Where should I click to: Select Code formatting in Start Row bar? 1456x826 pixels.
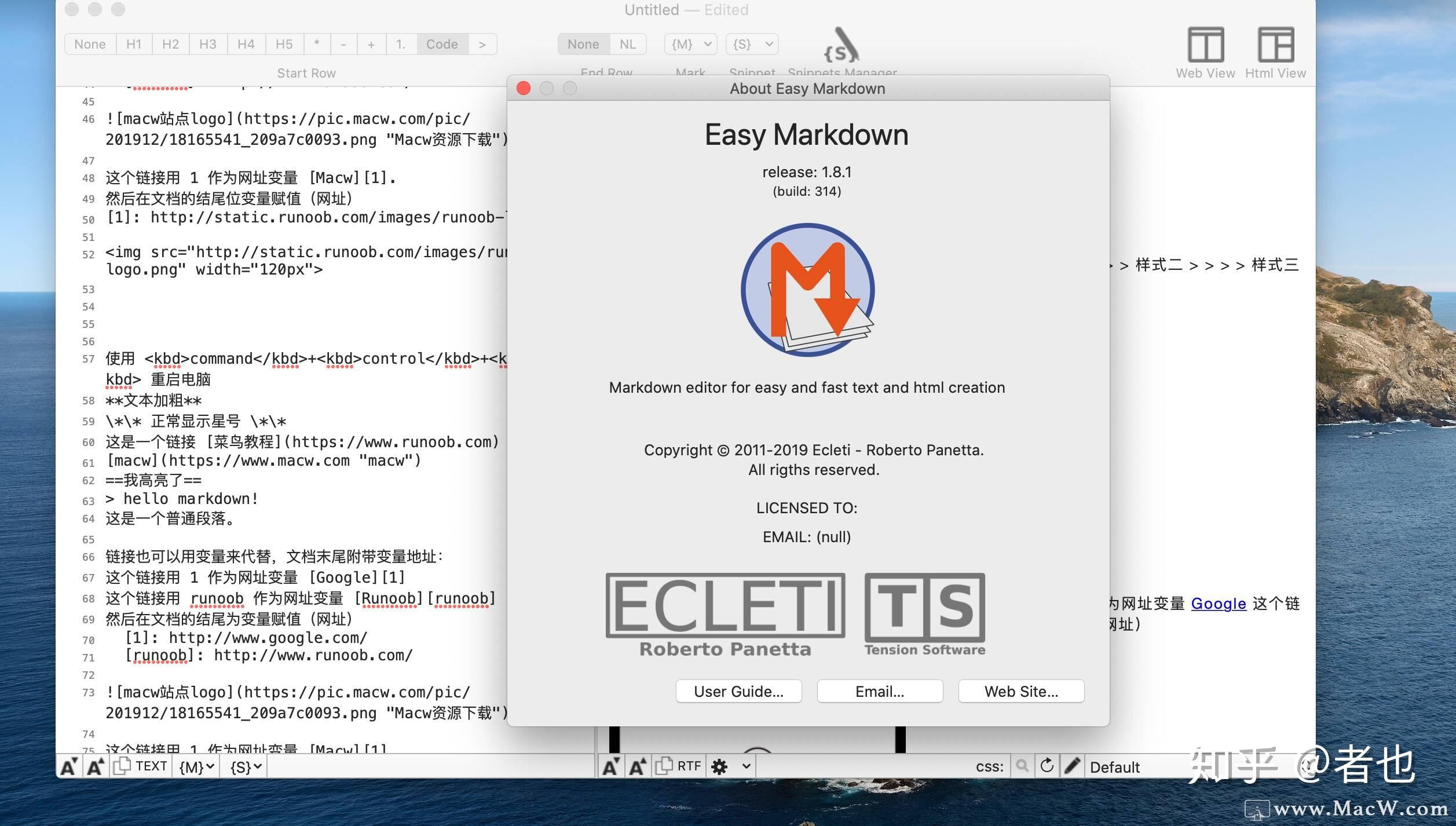(x=442, y=43)
